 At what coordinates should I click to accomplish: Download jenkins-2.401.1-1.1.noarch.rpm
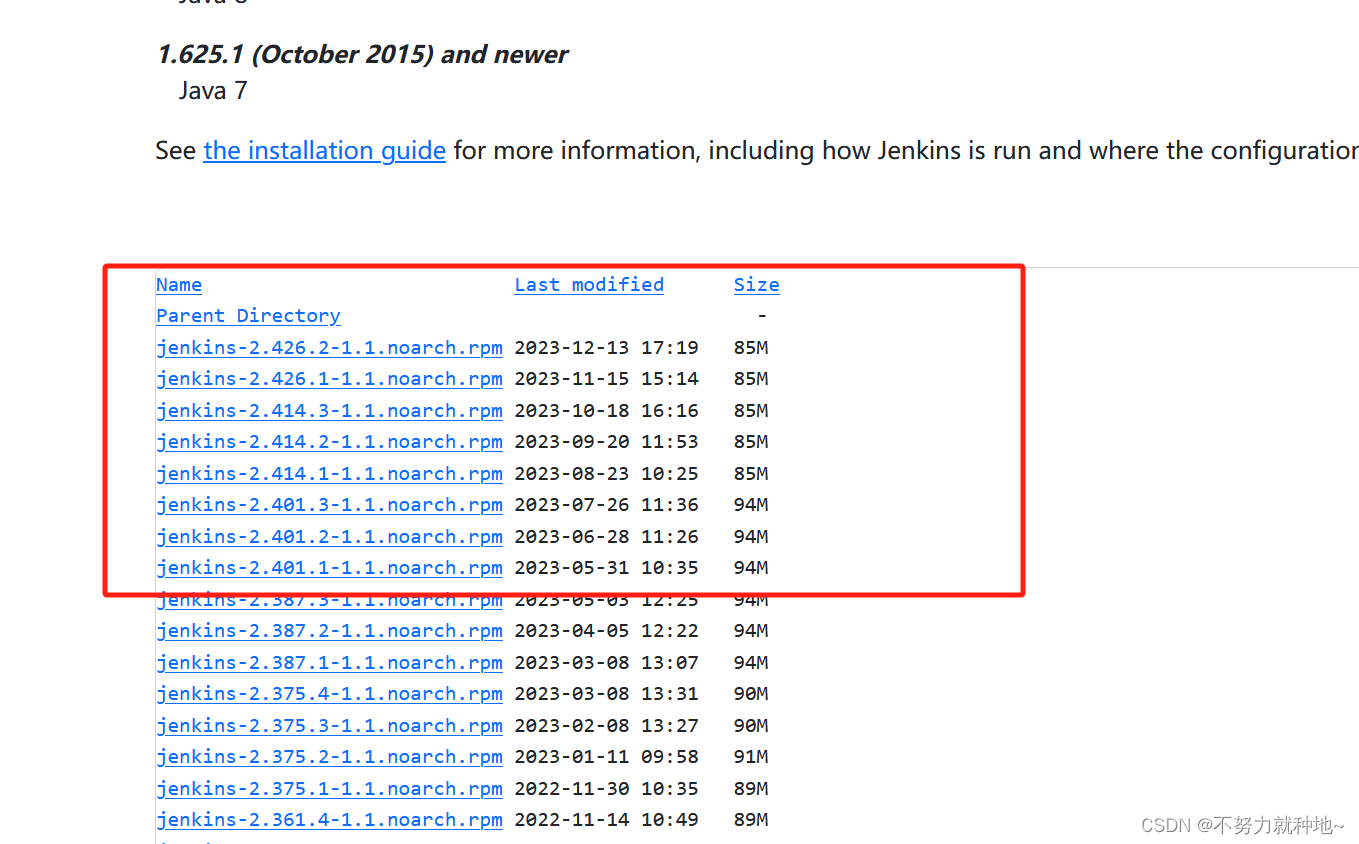coord(329,568)
